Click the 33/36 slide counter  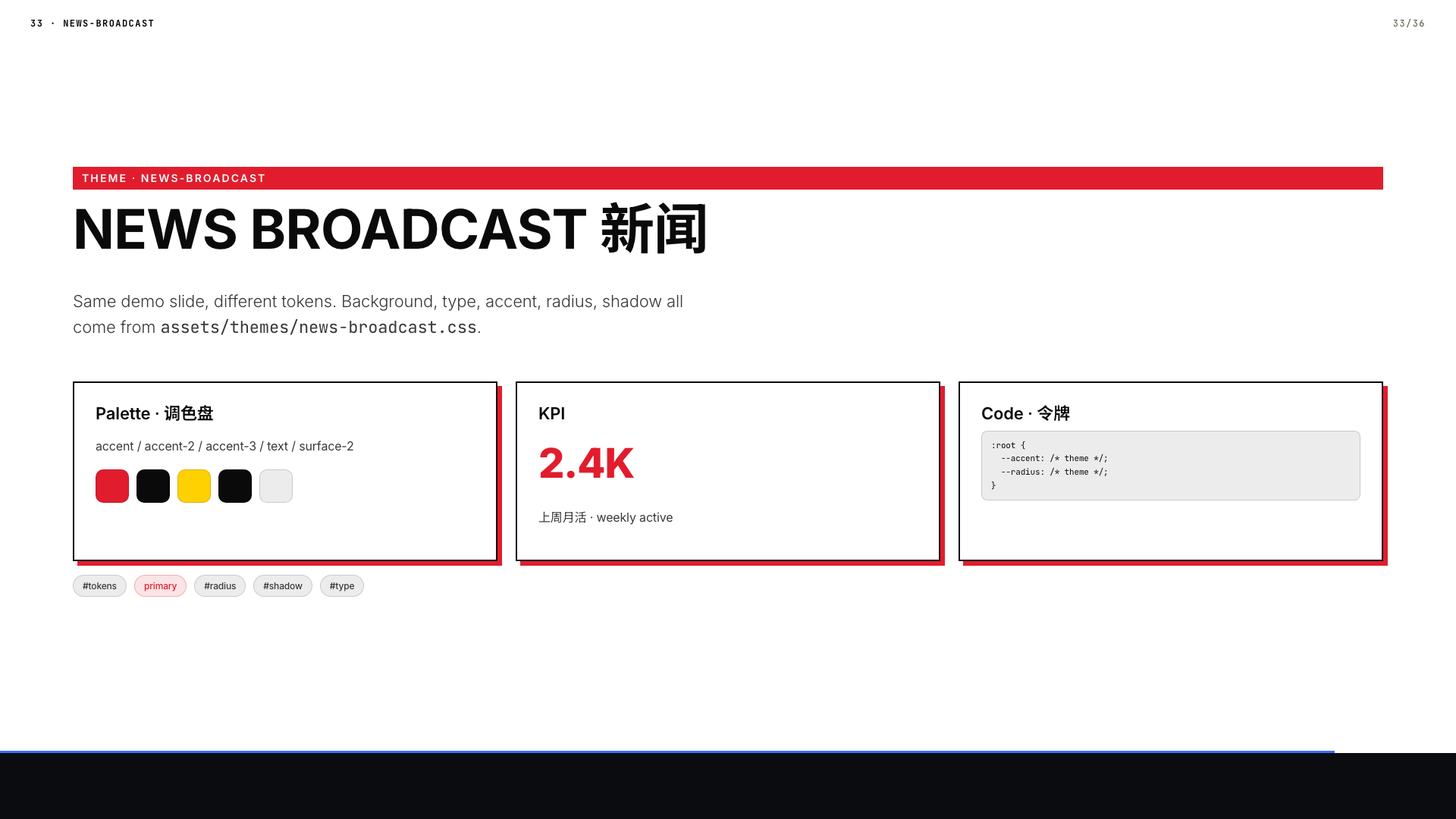click(1408, 24)
